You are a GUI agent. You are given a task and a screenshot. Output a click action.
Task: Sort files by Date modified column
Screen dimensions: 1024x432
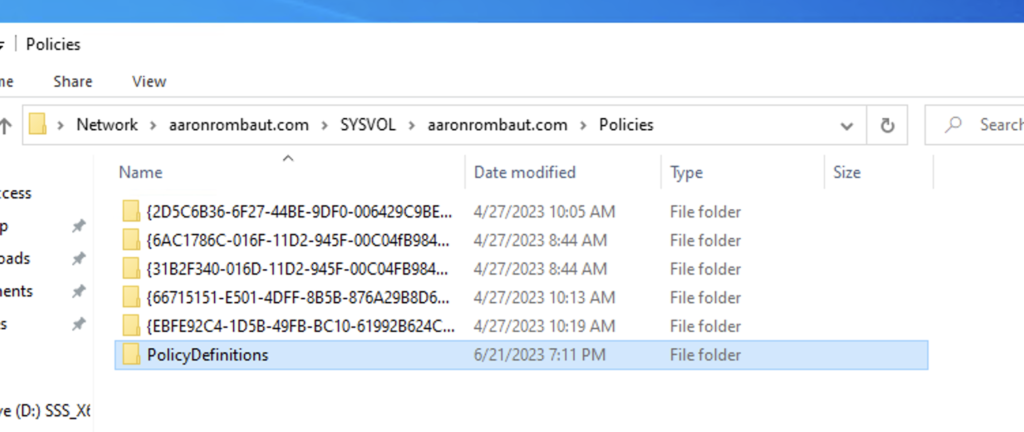pyautogui.click(x=525, y=173)
